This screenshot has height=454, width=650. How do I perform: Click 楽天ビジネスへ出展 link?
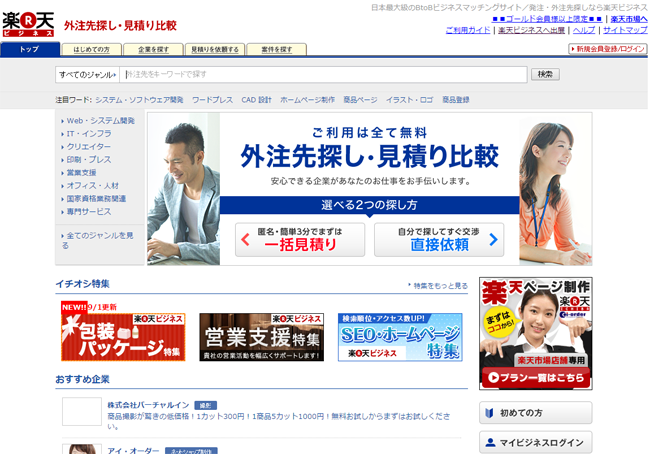(x=531, y=30)
